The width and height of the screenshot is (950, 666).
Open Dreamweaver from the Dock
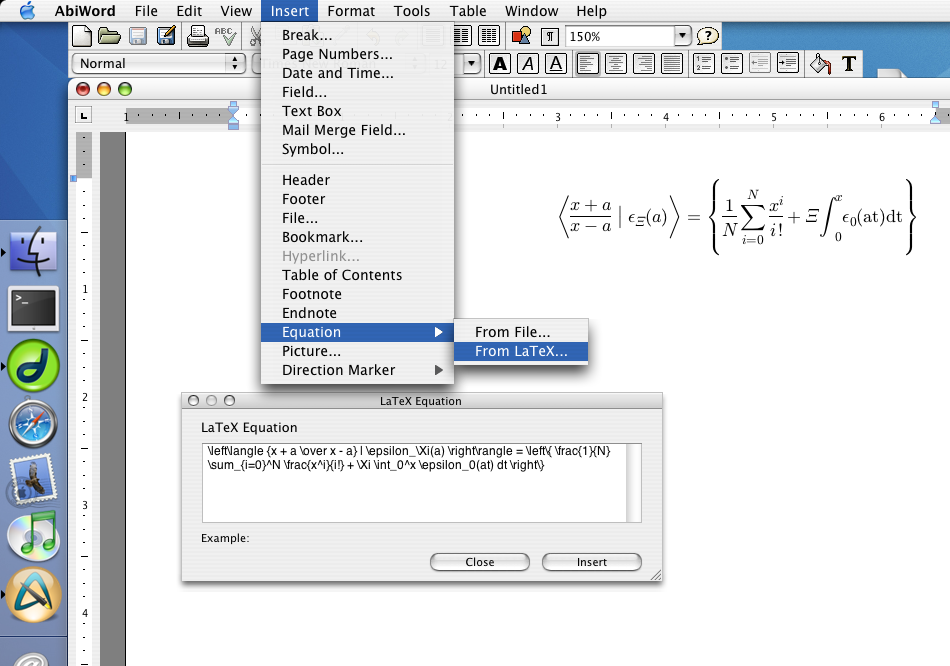point(33,365)
